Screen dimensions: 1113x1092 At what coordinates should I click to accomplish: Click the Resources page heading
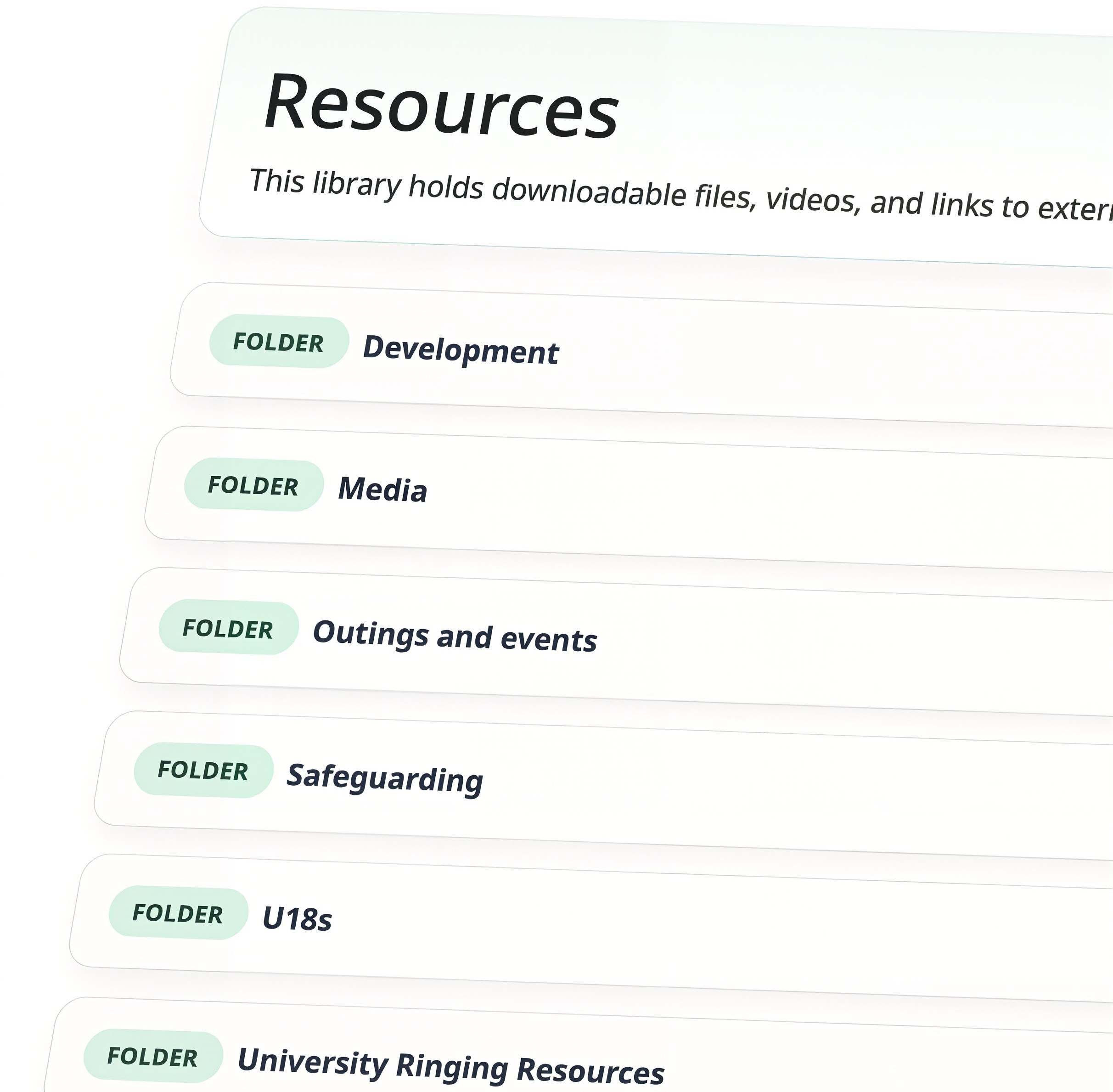coord(442,106)
